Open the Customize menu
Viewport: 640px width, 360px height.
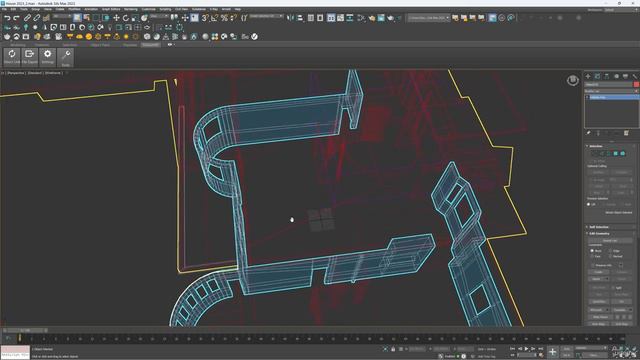(149, 9)
